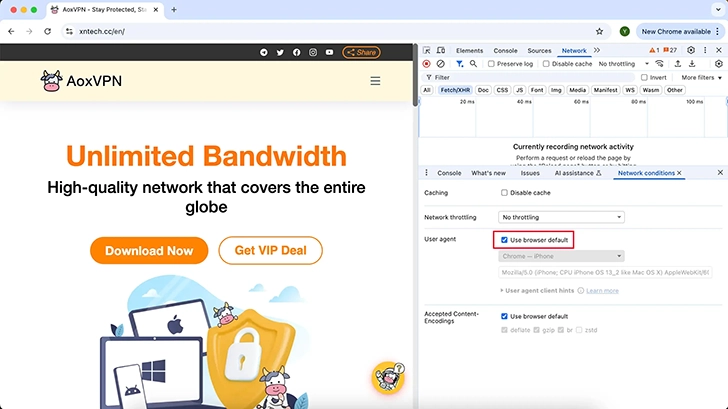Click the page vertical scrollbar thumb
Viewport: 728px width, 409px height.
(x=415, y=75)
